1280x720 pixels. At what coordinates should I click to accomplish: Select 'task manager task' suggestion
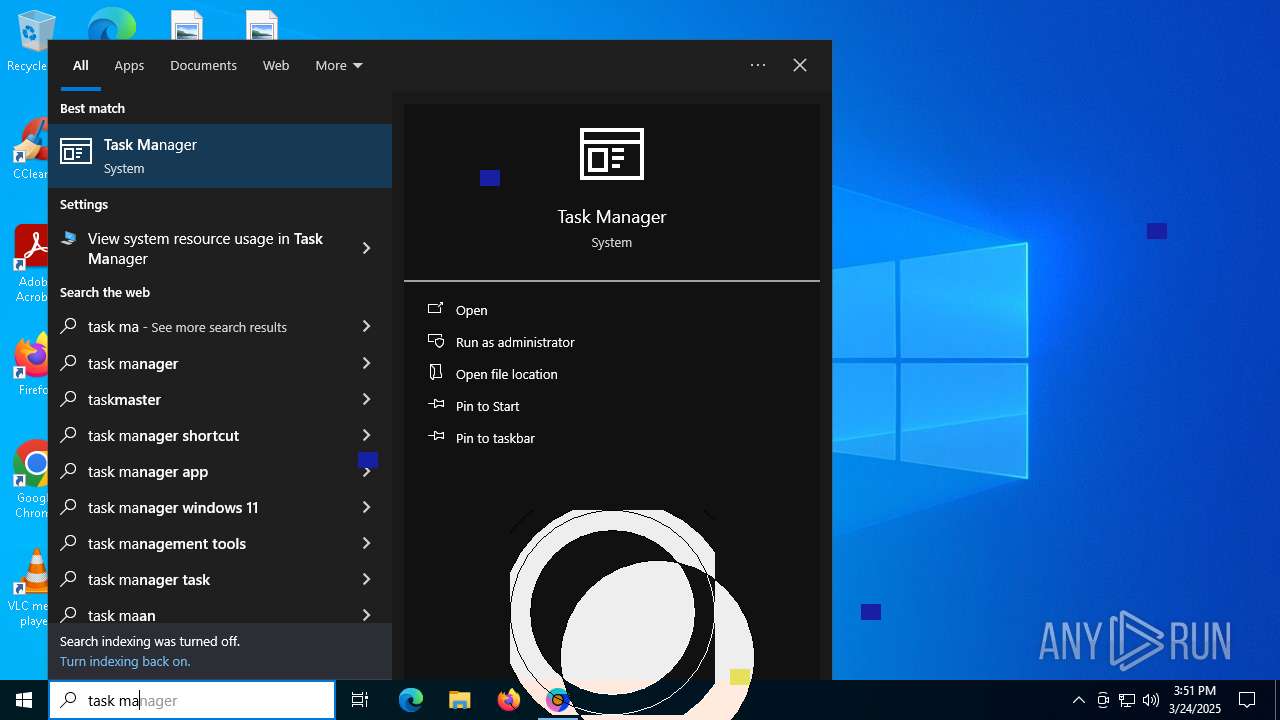tap(196, 579)
